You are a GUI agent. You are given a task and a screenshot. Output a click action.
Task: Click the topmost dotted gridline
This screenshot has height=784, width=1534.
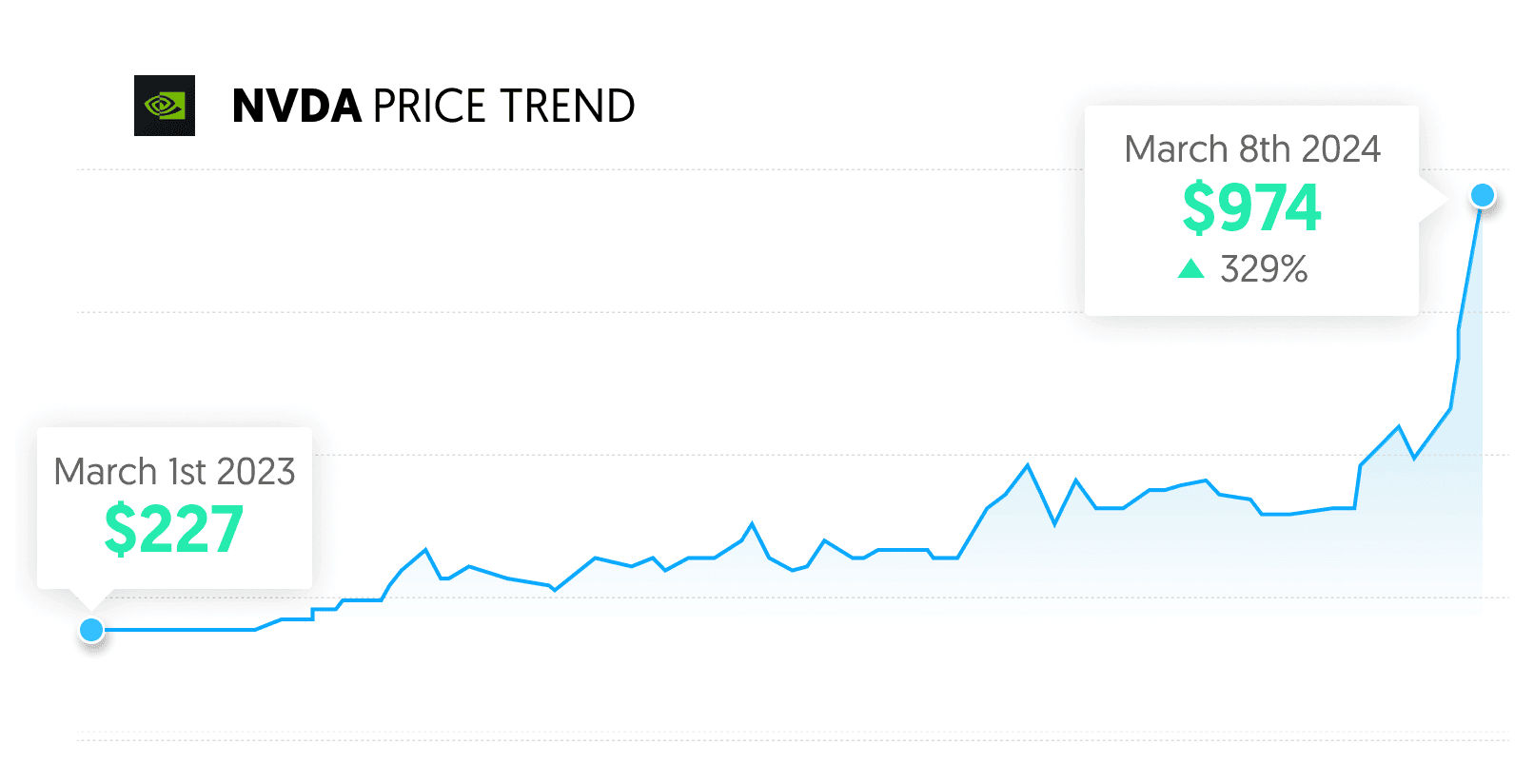click(x=571, y=170)
